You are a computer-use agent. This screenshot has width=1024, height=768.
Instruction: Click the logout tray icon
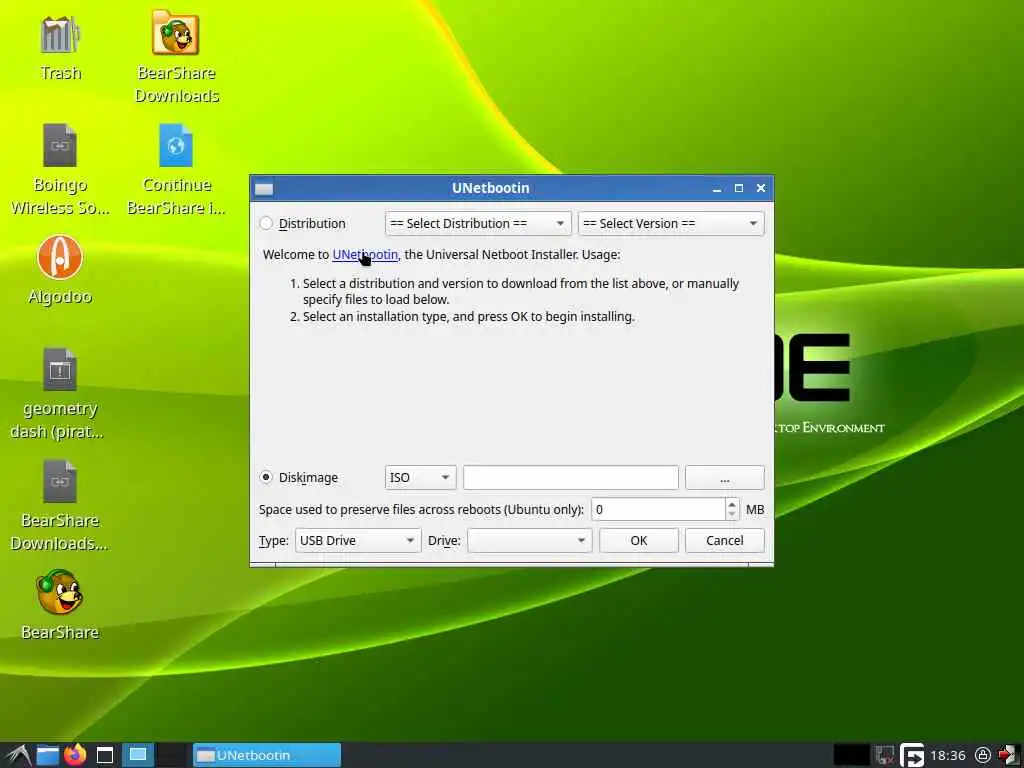[x=1009, y=756]
